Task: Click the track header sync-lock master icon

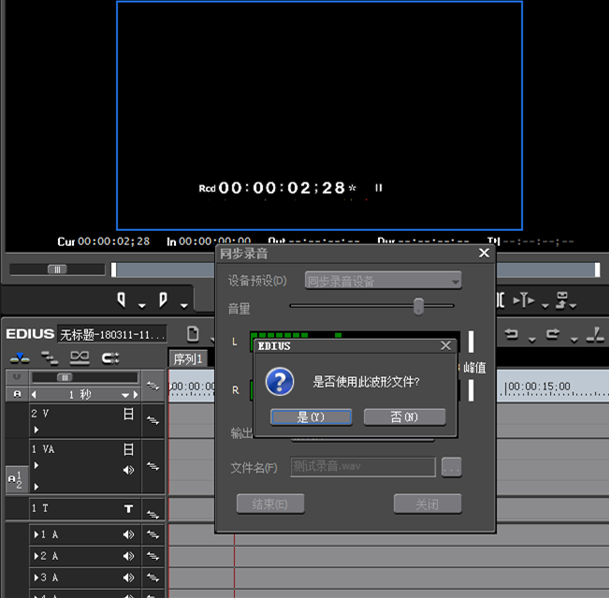Action: click(x=153, y=386)
